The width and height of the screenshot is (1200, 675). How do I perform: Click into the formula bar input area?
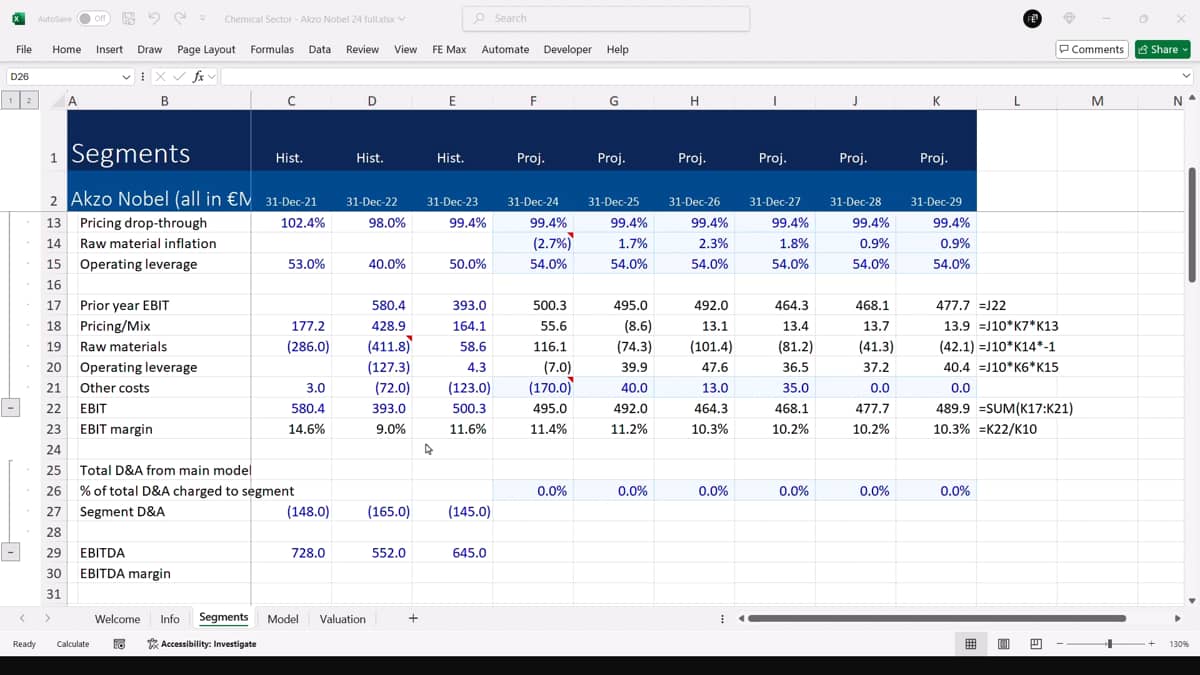pos(698,76)
